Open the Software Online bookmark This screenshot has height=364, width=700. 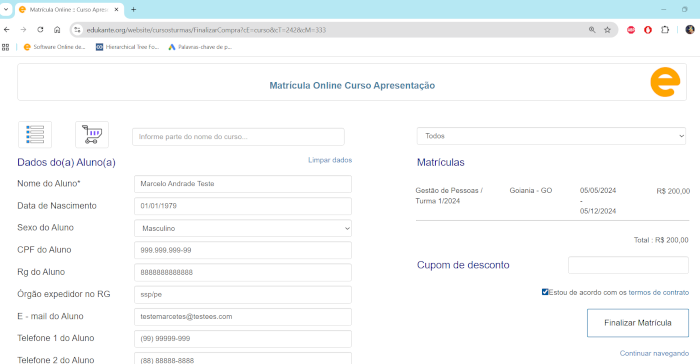coord(54,47)
